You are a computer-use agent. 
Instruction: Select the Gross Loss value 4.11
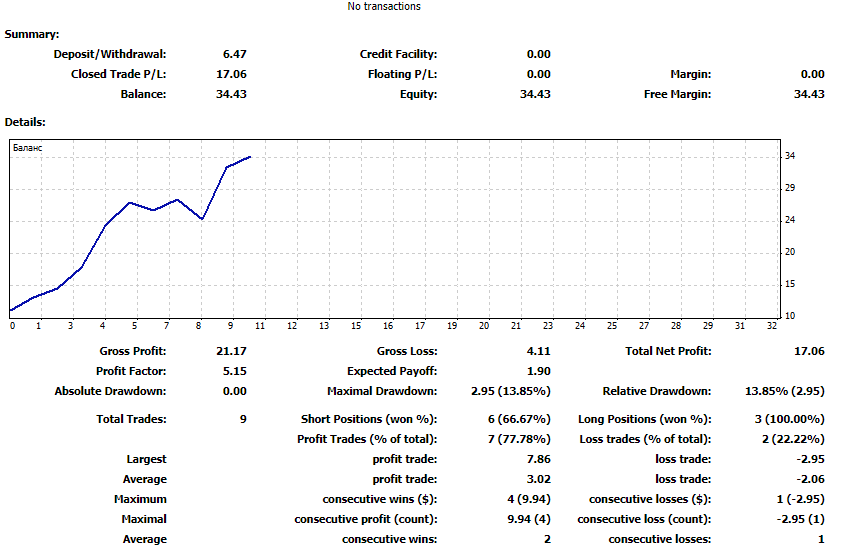point(538,351)
